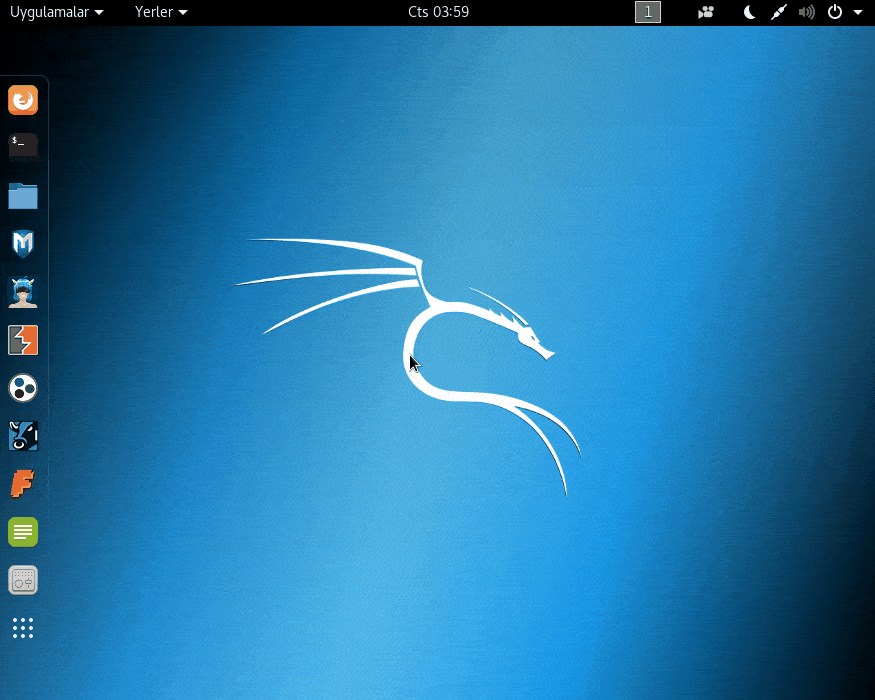This screenshot has width=875, height=700.
Task: Launch Burp Suite from the dock
Action: click(x=23, y=340)
